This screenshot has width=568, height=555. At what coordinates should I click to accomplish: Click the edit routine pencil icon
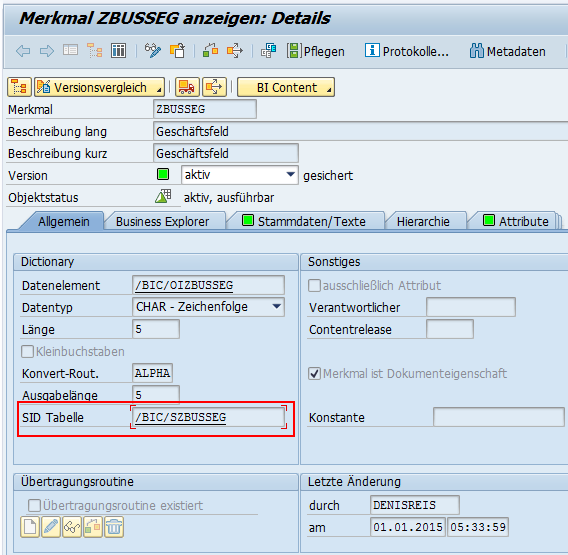pyautogui.click(x=51, y=527)
